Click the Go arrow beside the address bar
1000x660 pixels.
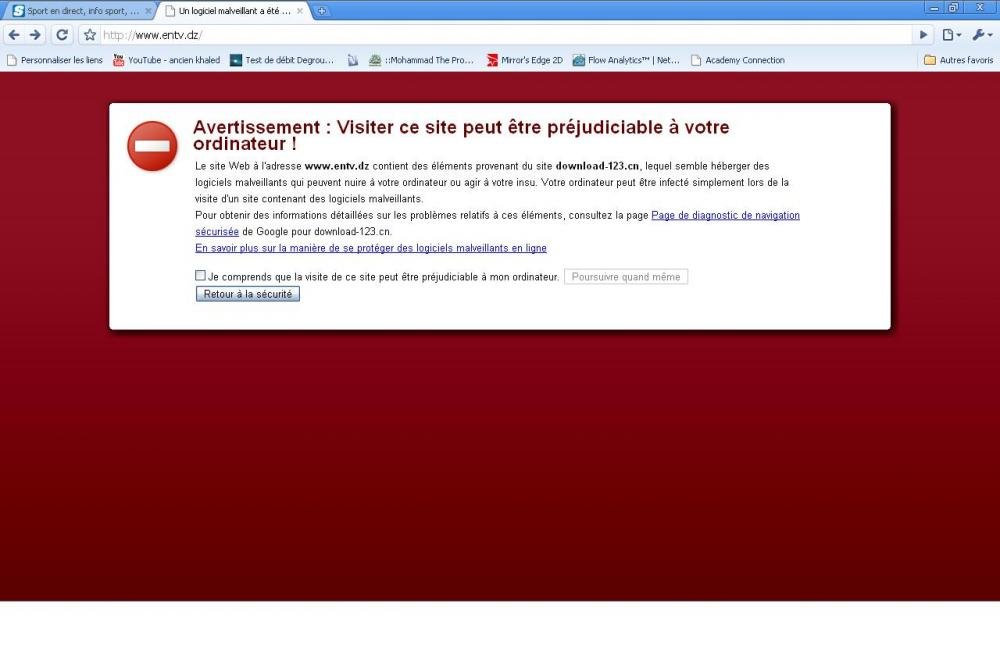(x=924, y=35)
